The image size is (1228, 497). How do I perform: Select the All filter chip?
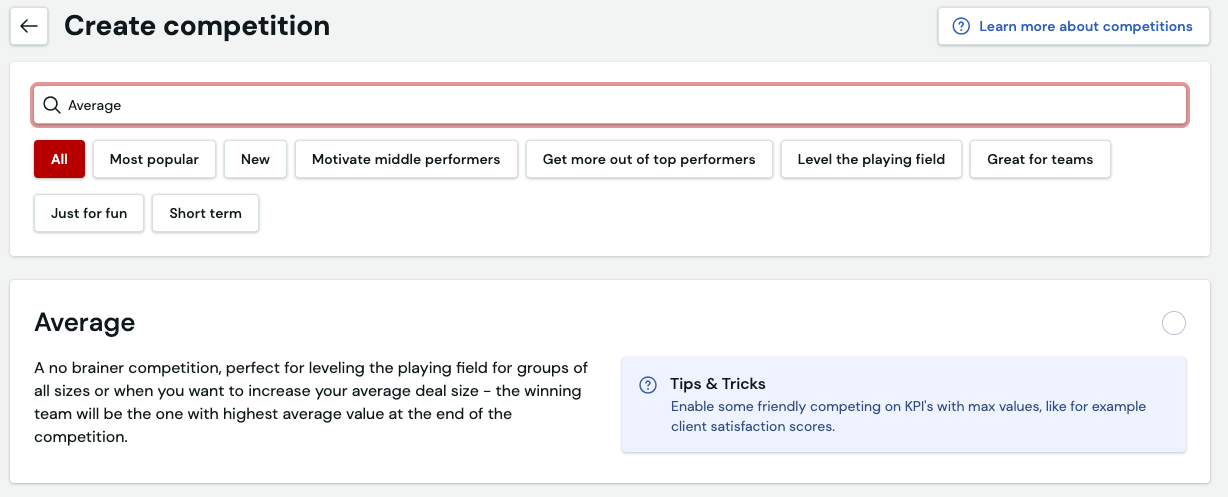click(x=59, y=159)
